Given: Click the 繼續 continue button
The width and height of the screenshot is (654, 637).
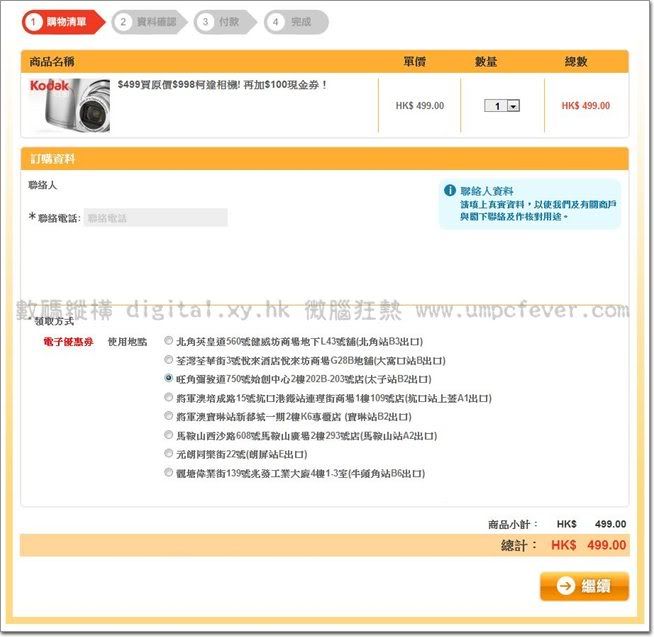Looking at the screenshot, I should (x=584, y=586).
